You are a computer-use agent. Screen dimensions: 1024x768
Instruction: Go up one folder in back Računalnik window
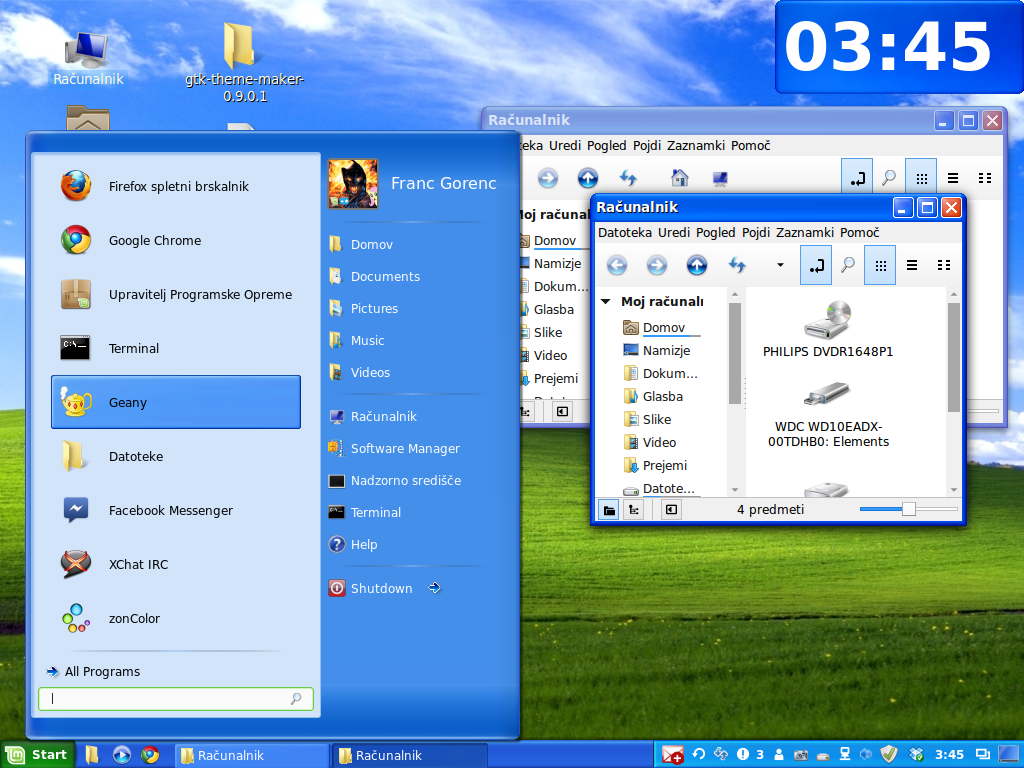[588, 178]
